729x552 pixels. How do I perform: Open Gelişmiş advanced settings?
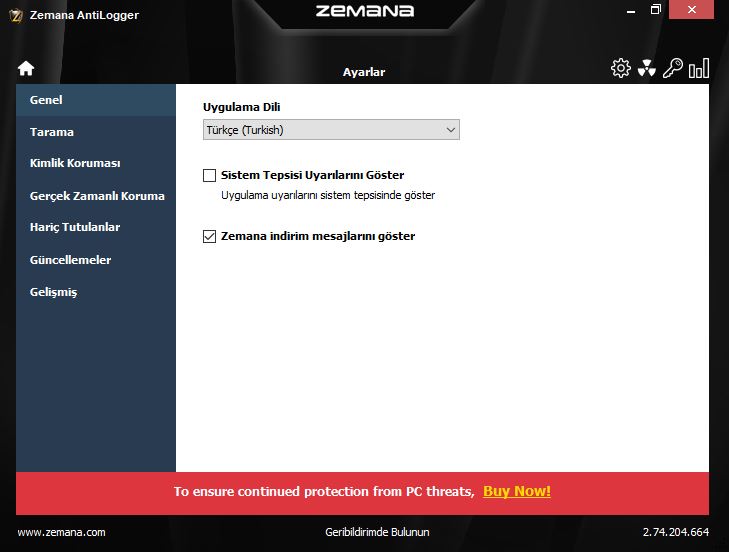pos(96,292)
